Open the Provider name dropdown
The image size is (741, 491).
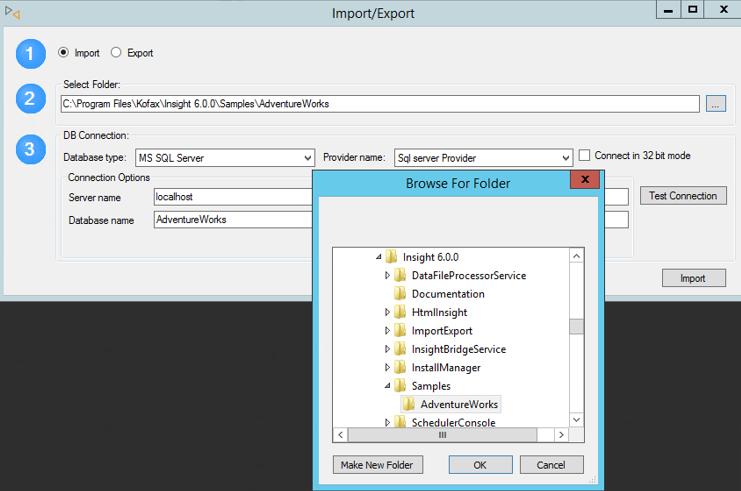click(x=483, y=158)
